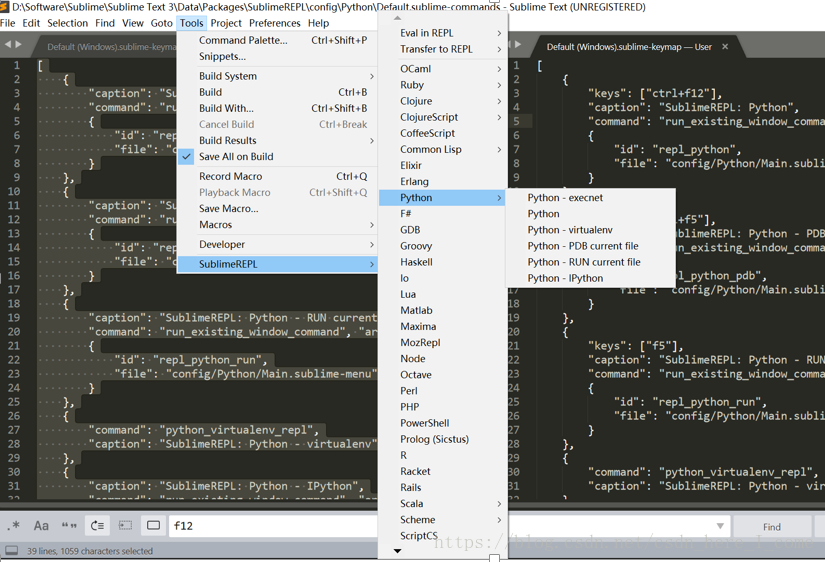This screenshot has height=562, width=825.
Task: Expand Eval in REPL submenu
Action: [x=442, y=33]
